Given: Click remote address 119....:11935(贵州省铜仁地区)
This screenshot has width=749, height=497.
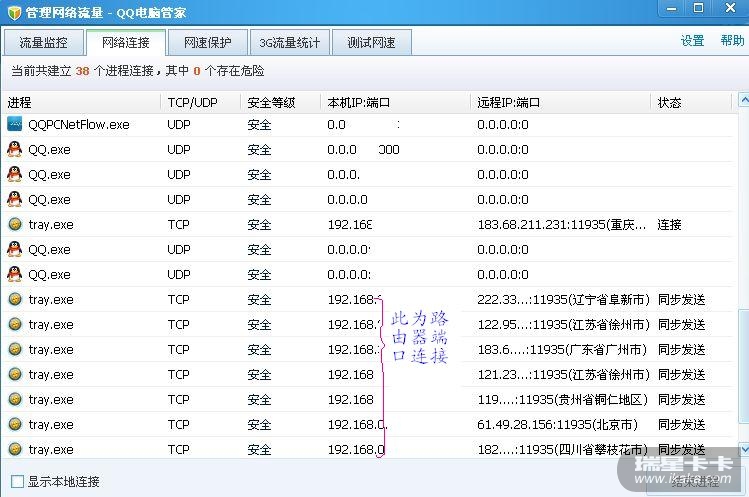Looking at the screenshot, I should click(x=563, y=400).
